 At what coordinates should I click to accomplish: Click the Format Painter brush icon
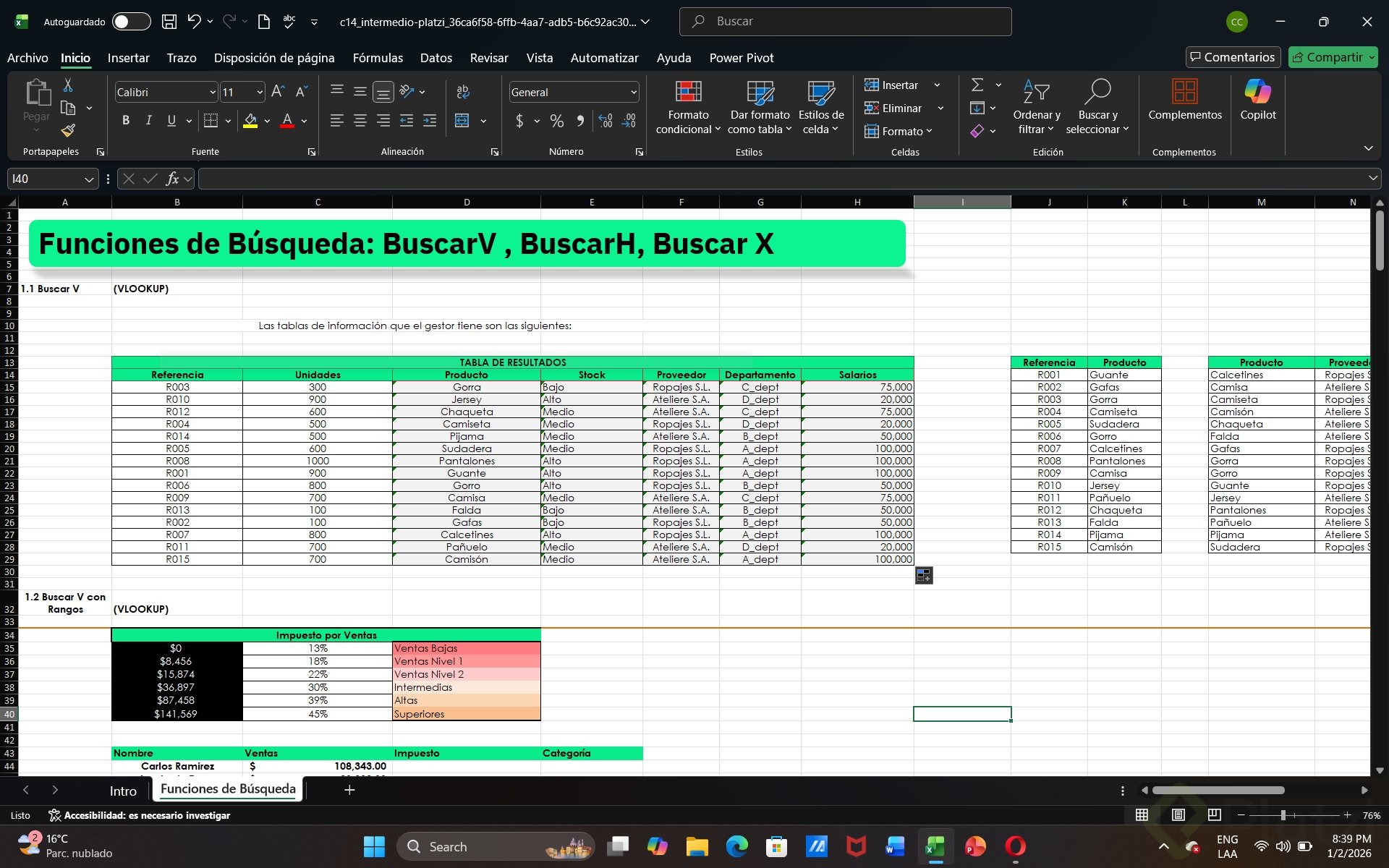68,130
